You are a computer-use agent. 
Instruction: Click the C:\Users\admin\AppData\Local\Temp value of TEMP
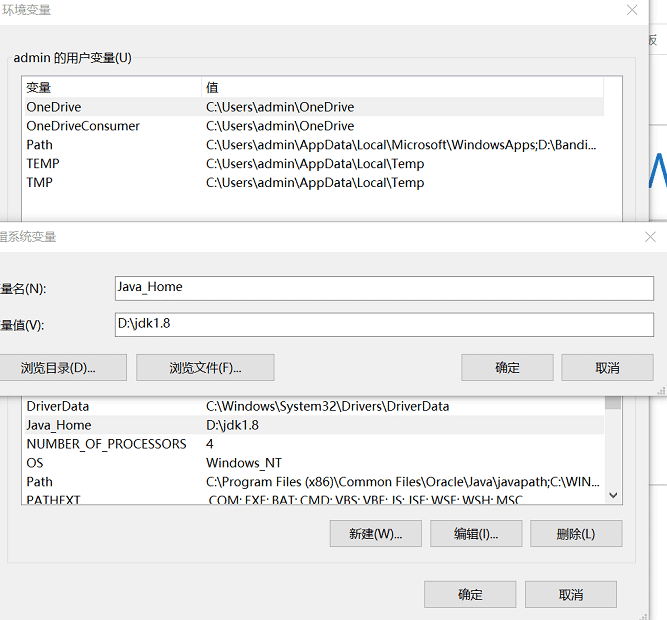pyautogui.click(x=315, y=164)
